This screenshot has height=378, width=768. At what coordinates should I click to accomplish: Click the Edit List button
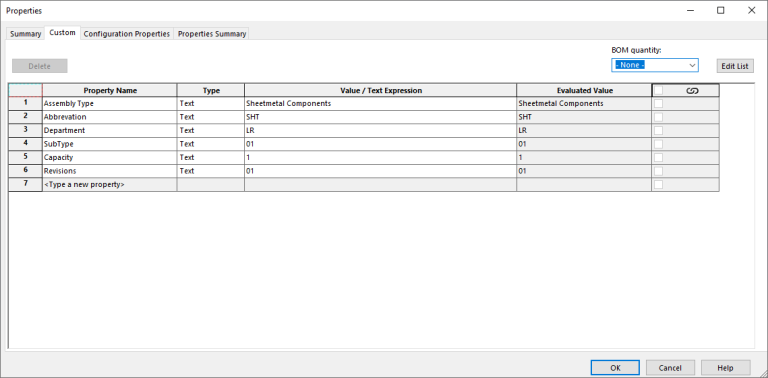(x=735, y=66)
